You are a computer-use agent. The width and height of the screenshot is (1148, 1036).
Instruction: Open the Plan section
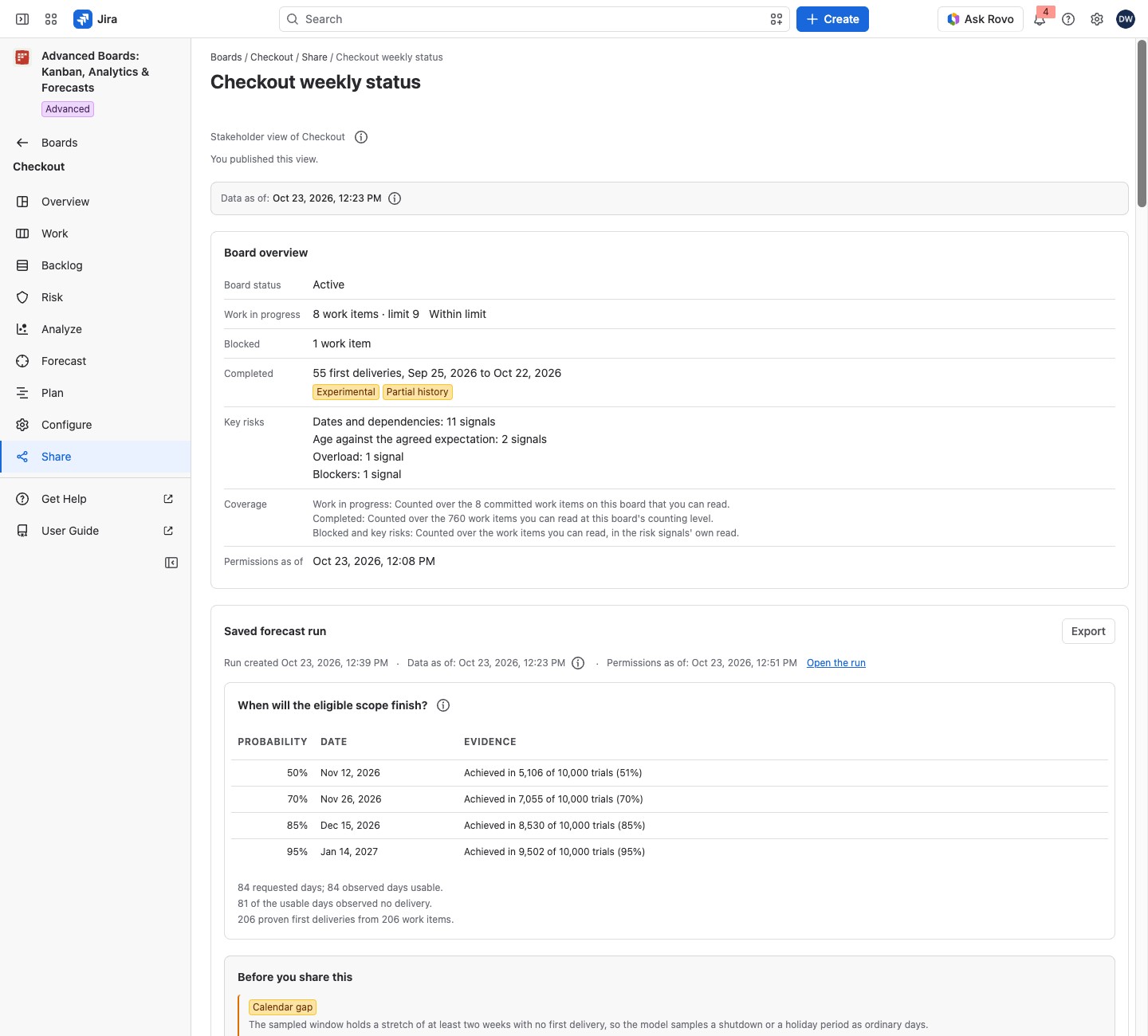96,393
